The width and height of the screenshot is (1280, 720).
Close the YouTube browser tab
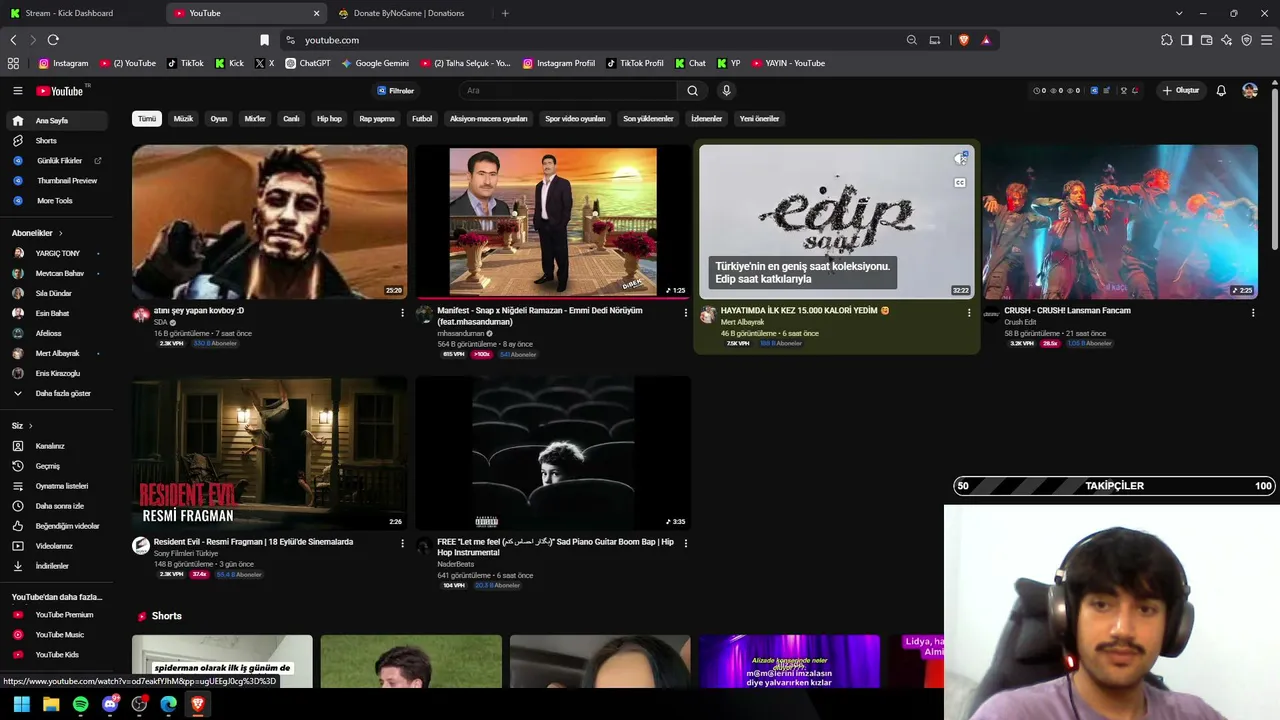coord(317,13)
